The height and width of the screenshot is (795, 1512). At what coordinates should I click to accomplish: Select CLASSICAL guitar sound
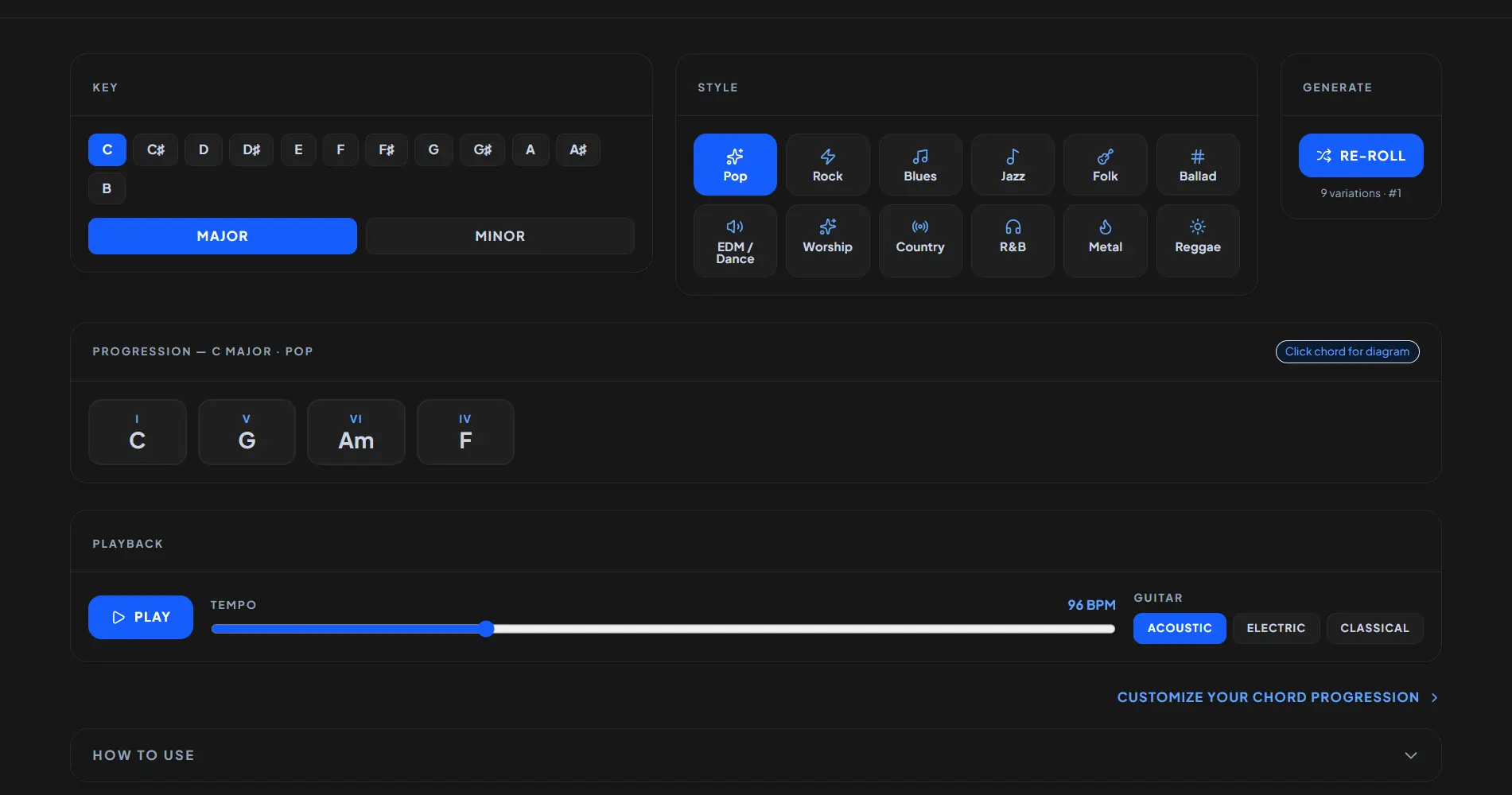pos(1374,628)
